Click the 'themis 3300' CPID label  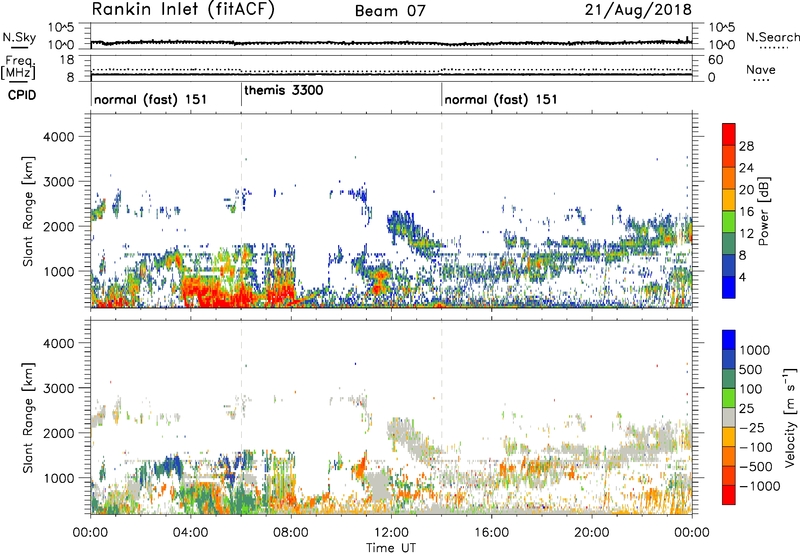coord(284,91)
